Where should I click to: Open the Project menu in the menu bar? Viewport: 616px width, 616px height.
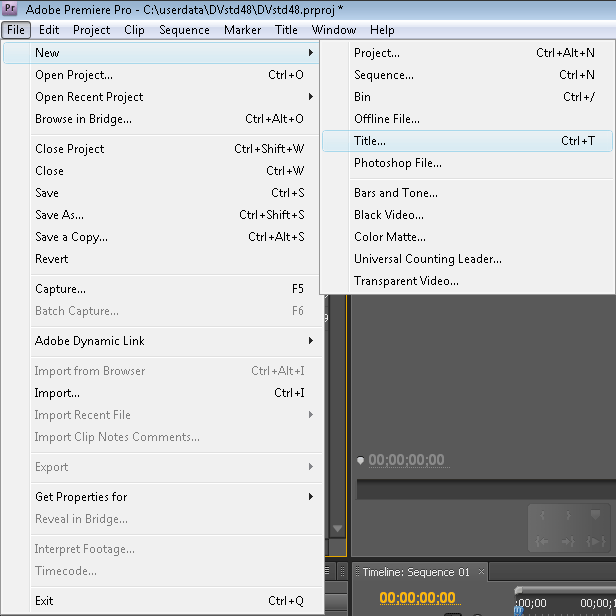92,30
